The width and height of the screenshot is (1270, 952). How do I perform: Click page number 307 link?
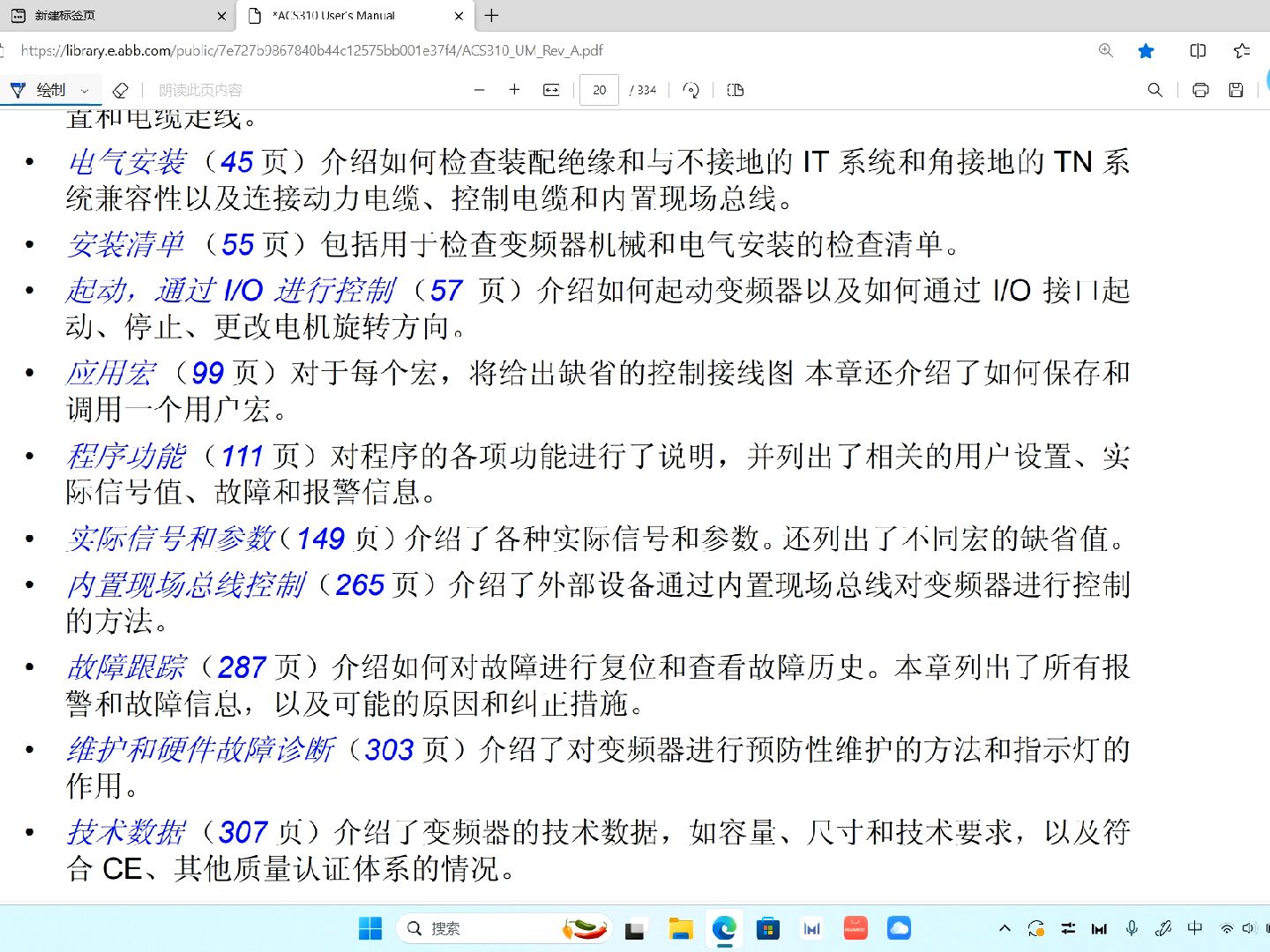[x=243, y=832]
